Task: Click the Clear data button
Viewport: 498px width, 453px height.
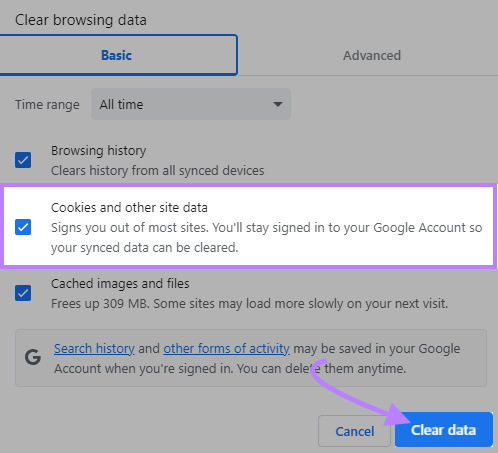Action: point(444,430)
